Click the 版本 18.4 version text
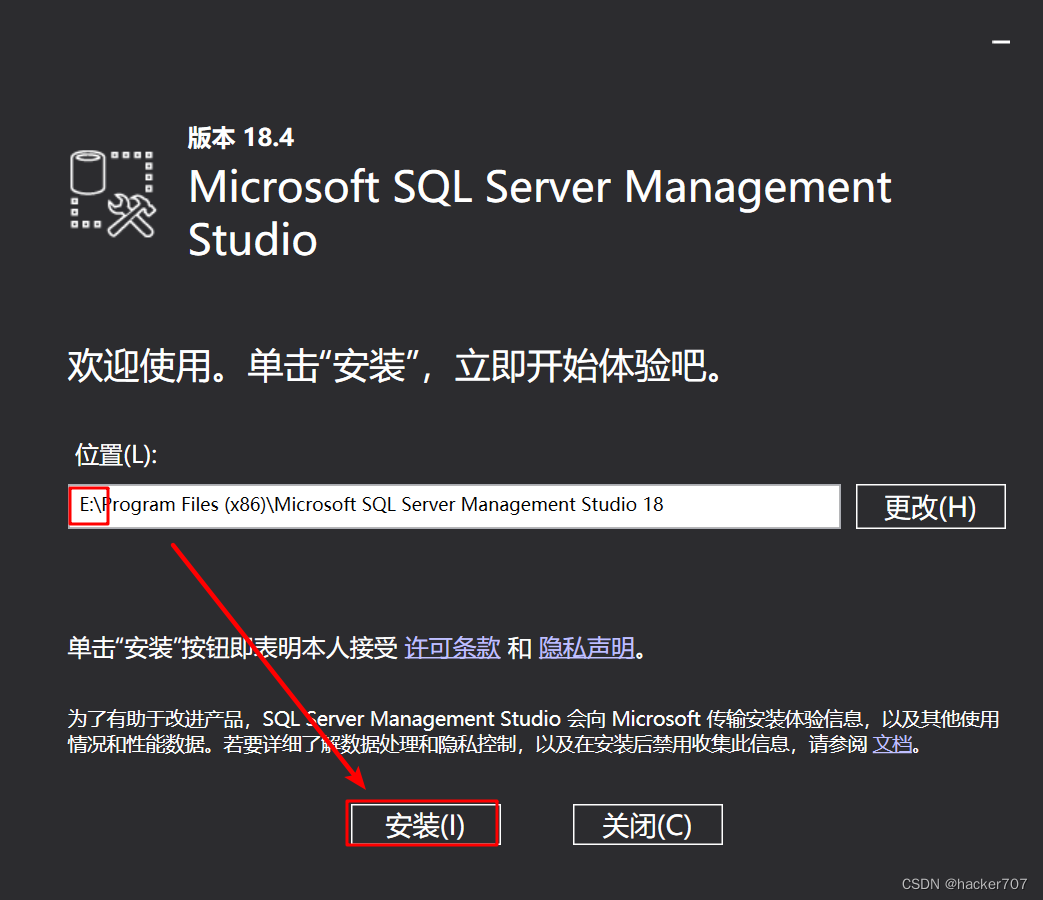 click(241, 138)
